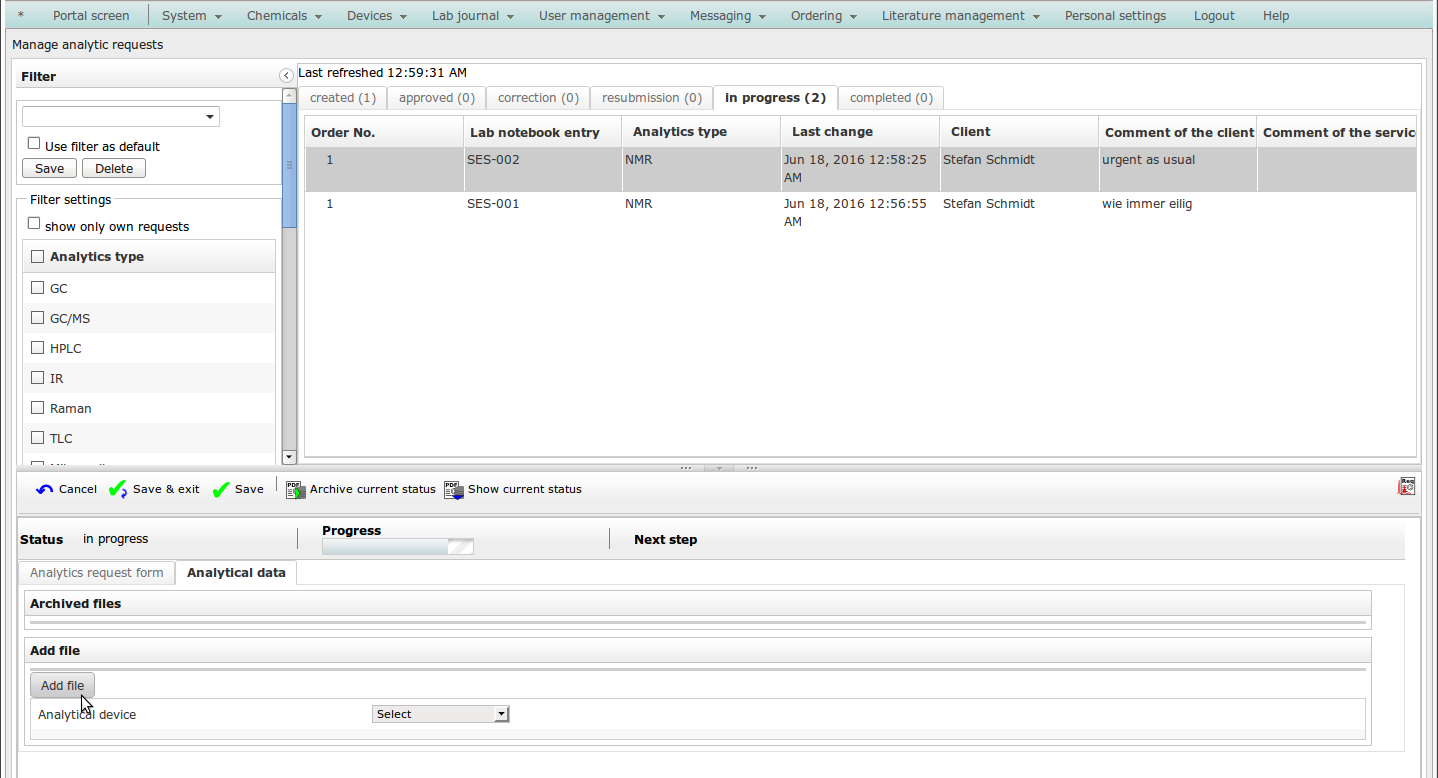Open the Analytical device Select dropdown
Image resolution: width=1438 pixels, height=778 pixels.
tap(440, 714)
